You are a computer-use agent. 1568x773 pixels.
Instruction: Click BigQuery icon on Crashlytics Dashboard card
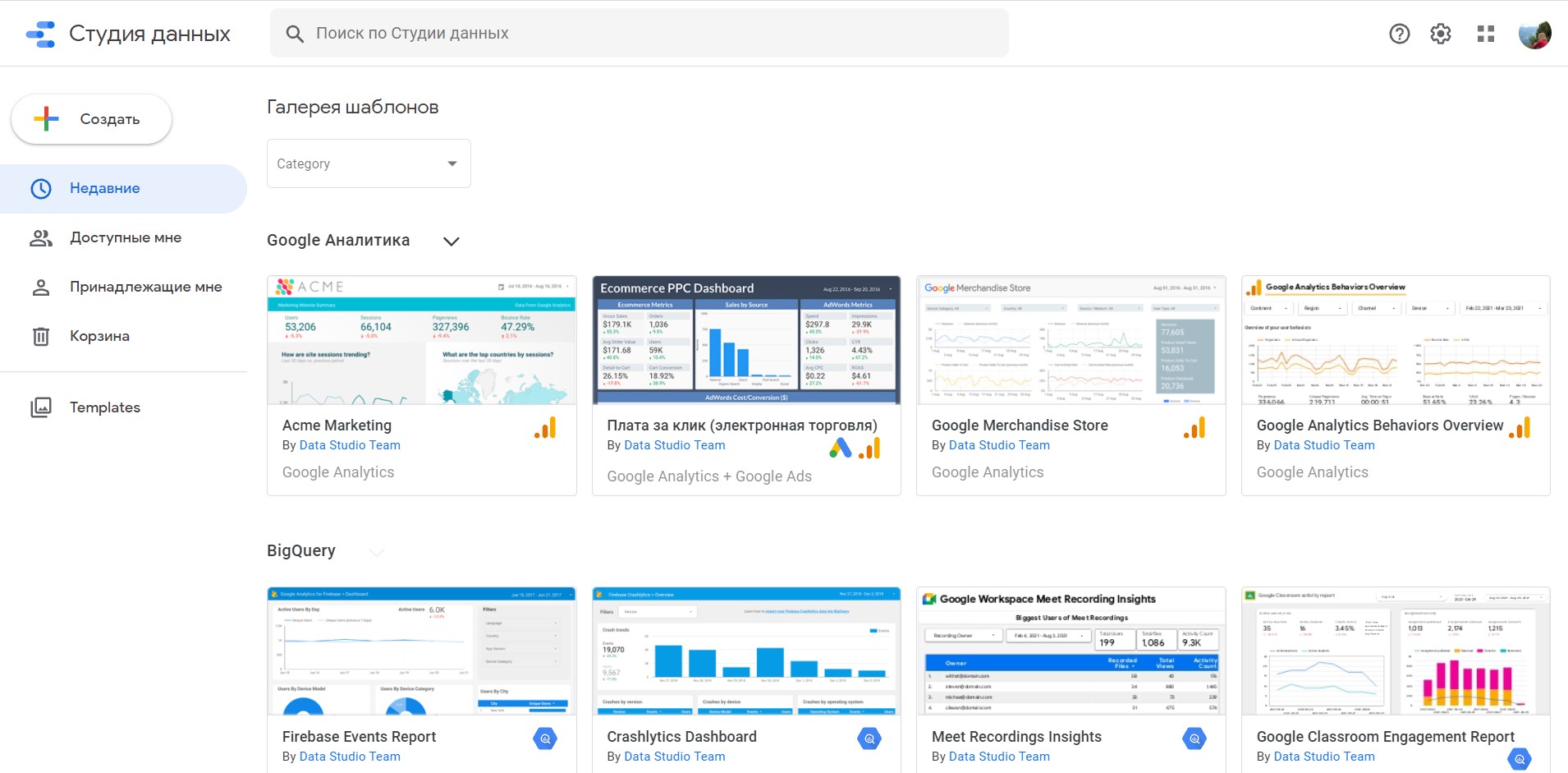pyautogui.click(x=869, y=738)
